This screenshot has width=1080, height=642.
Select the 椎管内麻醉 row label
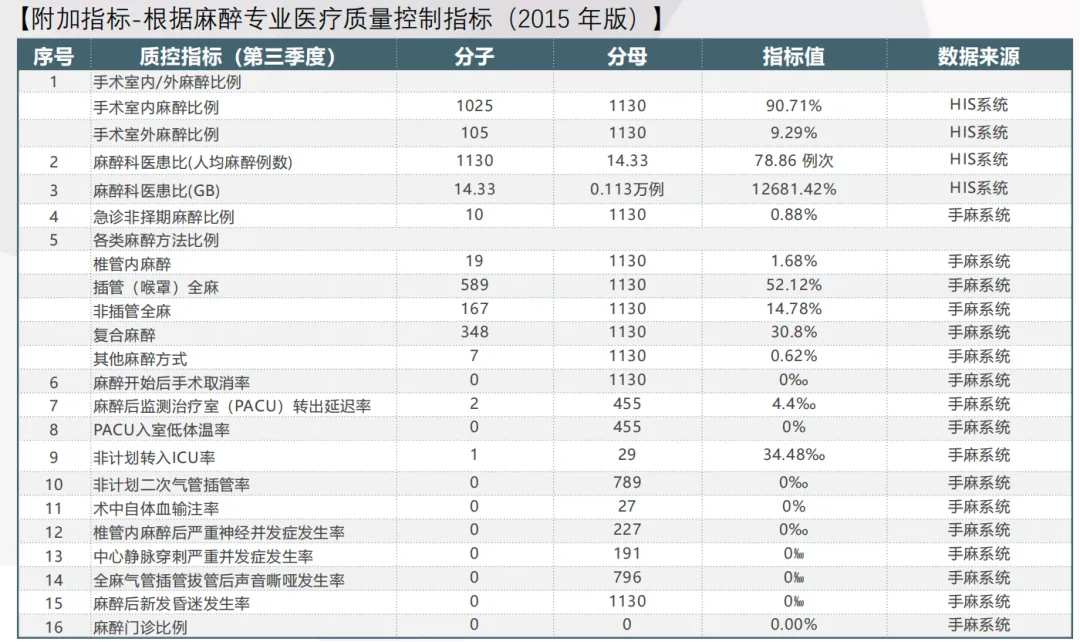pyautogui.click(x=132, y=264)
